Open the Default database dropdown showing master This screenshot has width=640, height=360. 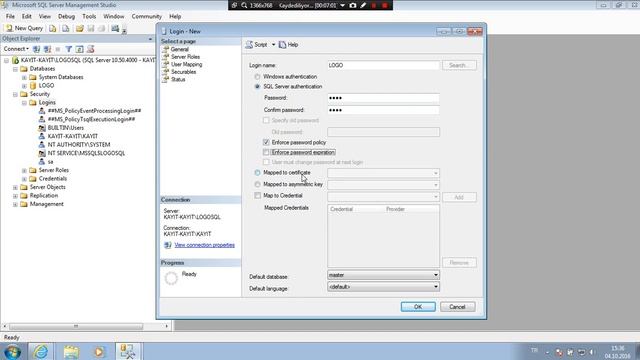pos(383,275)
